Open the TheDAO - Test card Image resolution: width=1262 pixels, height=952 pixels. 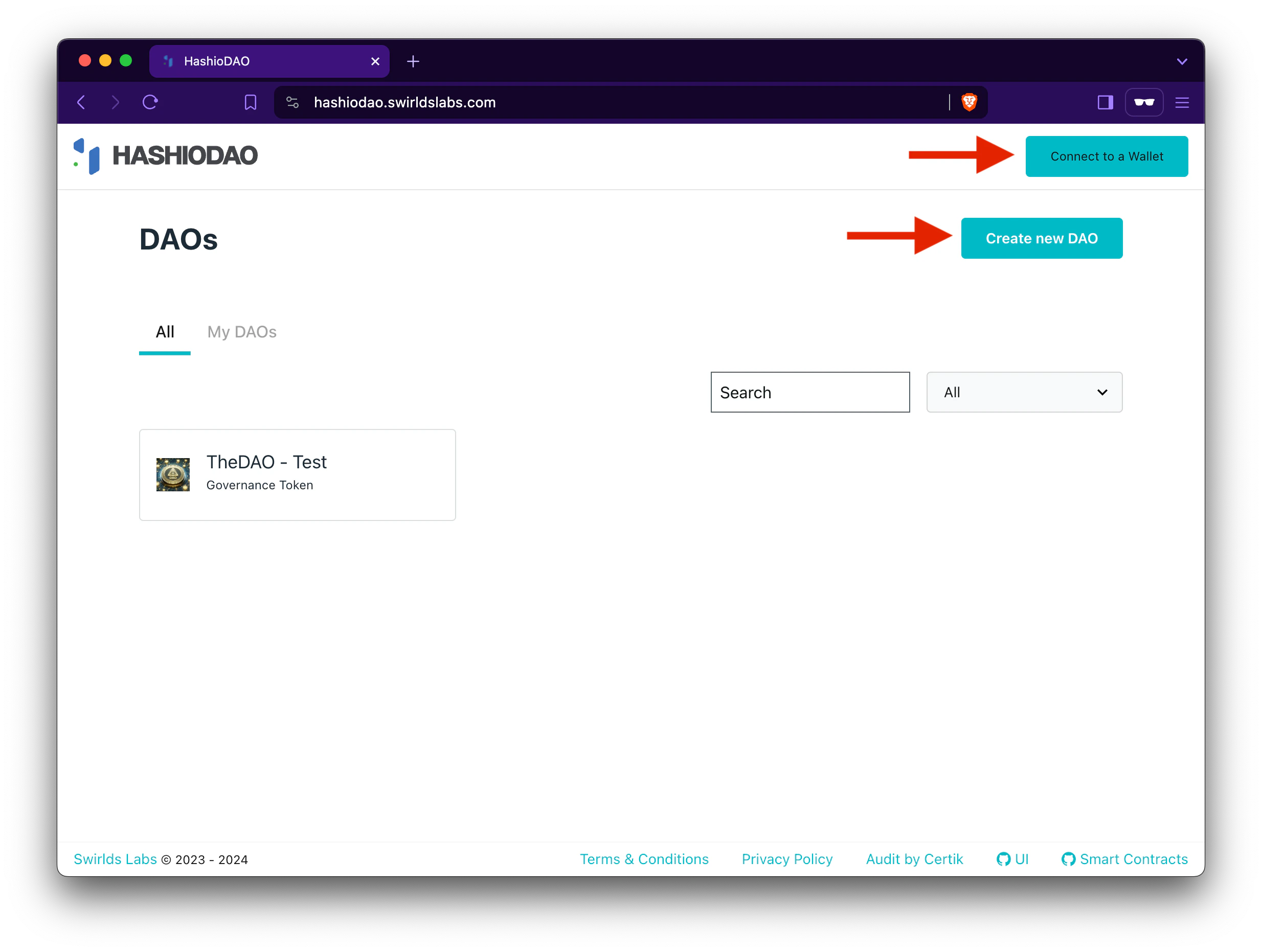pos(297,474)
